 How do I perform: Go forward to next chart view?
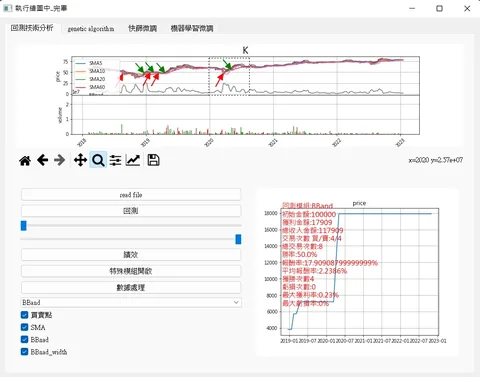[x=60, y=160]
